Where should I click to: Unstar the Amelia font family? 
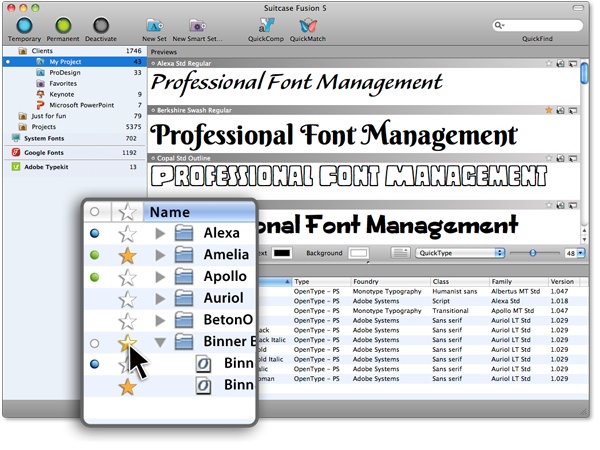(127, 256)
